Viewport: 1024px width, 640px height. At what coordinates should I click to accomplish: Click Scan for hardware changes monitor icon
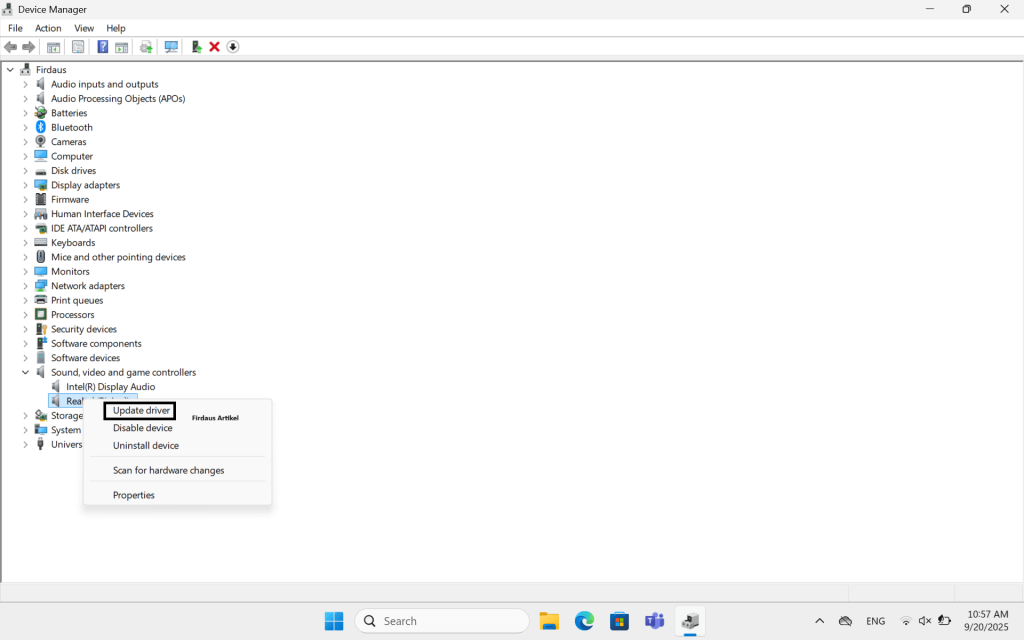pyautogui.click(x=171, y=47)
